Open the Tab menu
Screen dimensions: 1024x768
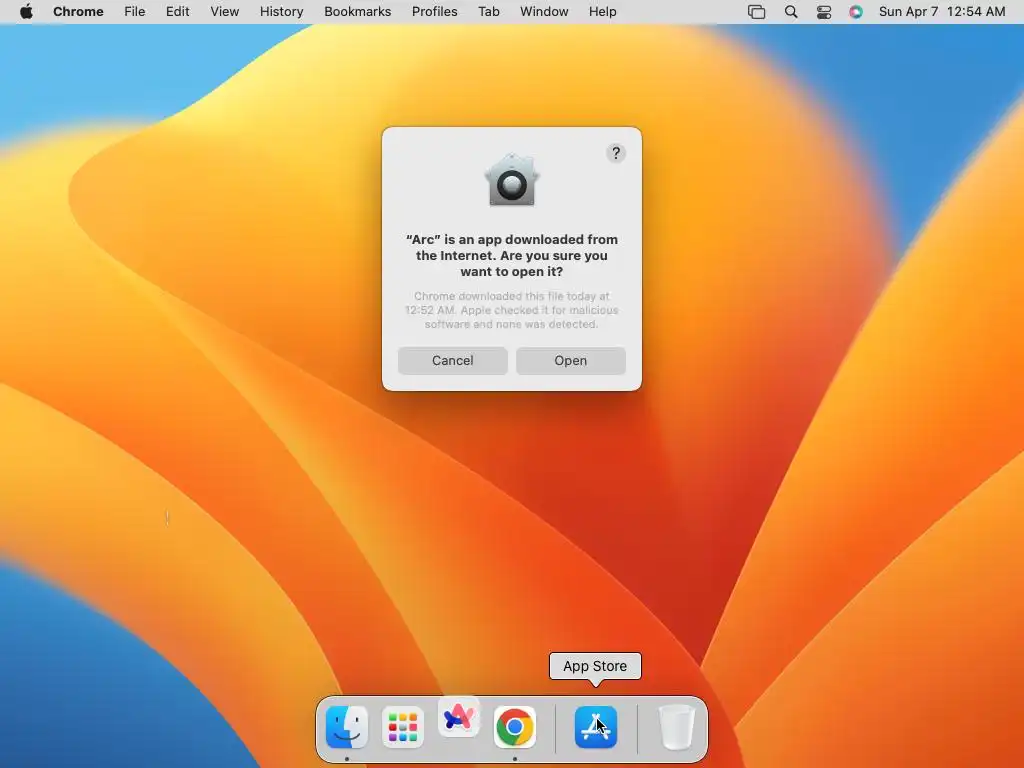(x=488, y=12)
